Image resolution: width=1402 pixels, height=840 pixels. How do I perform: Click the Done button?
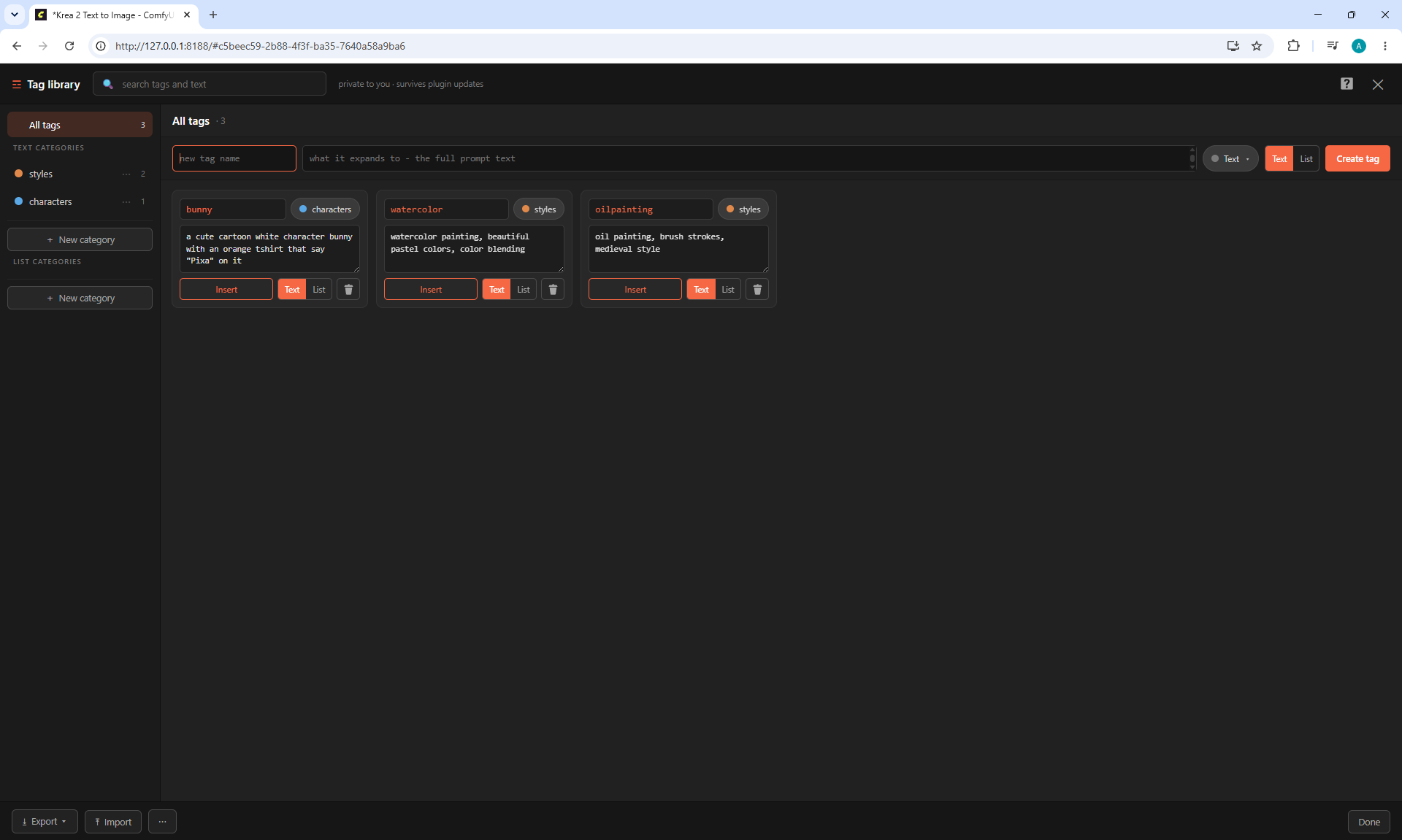coord(1369,822)
